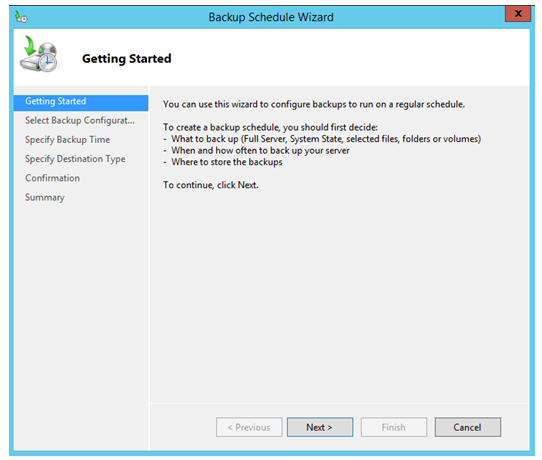The width and height of the screenshot is (542, 460).
Task: Close the Backup Schedule Wizard window
Action: tap(517, 14)
